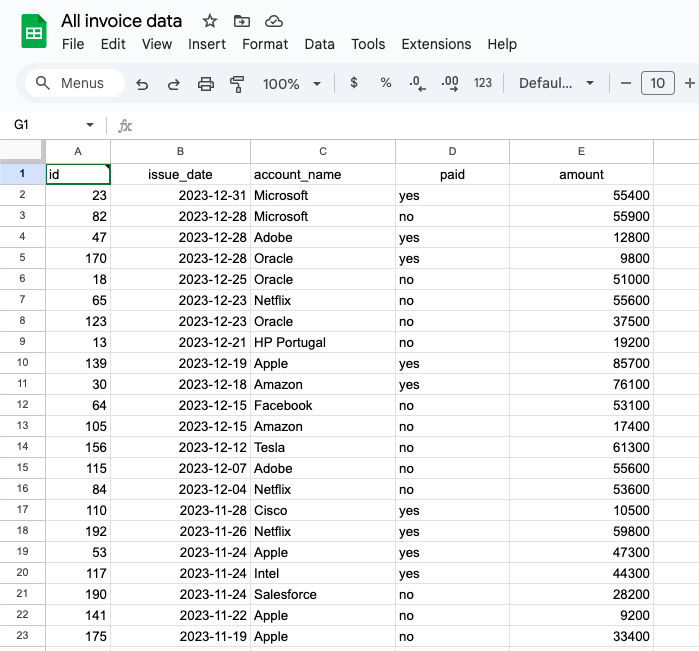Image resolution: width=699 pixels, height=651 pixels.
Task: Increase decimal places
Action: click(x=450, y=83)
